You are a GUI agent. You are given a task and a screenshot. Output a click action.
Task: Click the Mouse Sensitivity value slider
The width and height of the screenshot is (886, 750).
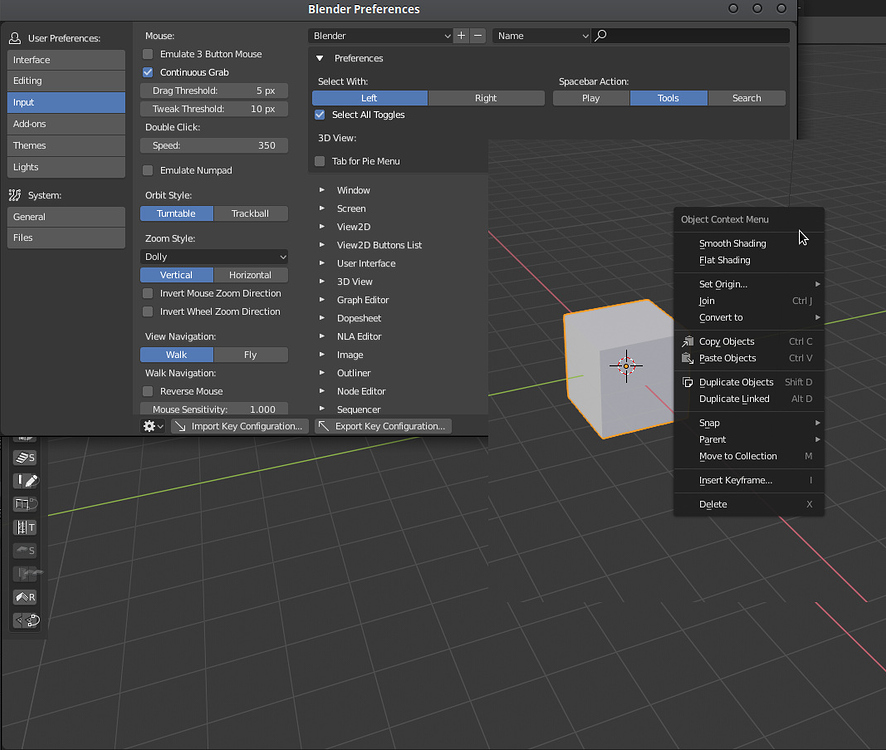point(213,408)
